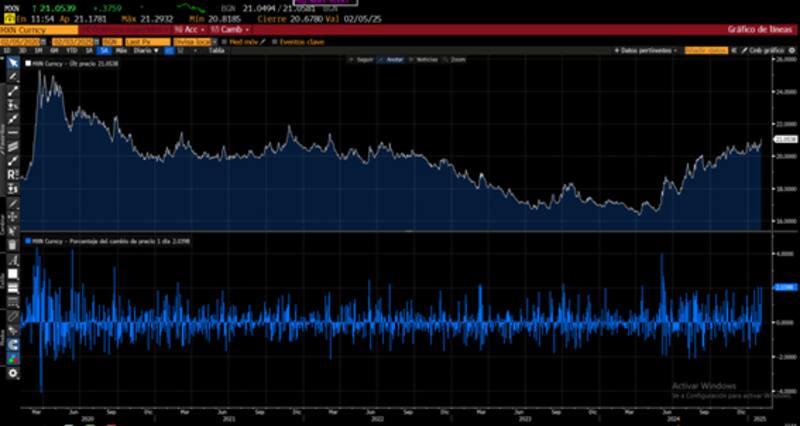Click the blue color swatch of the percentage change legend
The height and width of the screenshot is (426, 800).
(27, 242)
